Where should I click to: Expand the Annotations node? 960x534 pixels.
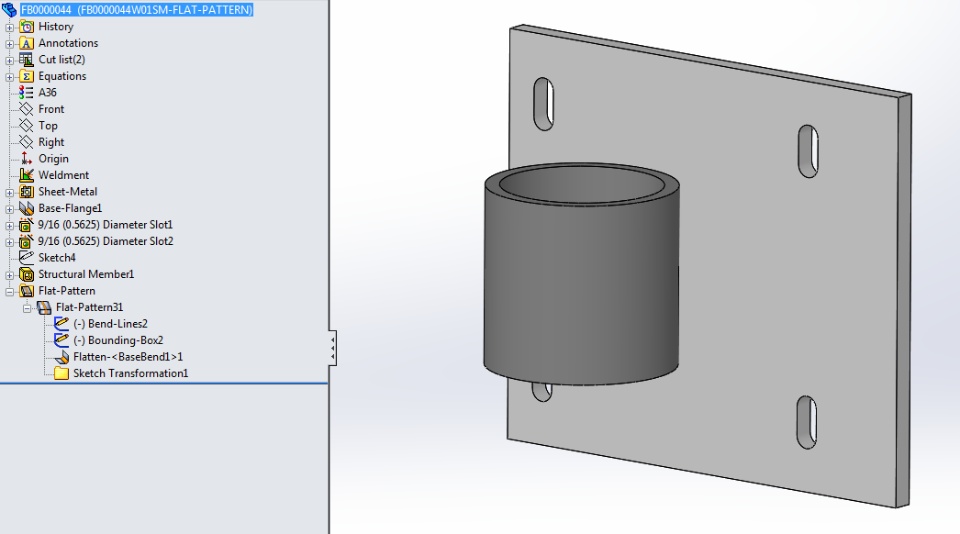click(x=9, y=44)
